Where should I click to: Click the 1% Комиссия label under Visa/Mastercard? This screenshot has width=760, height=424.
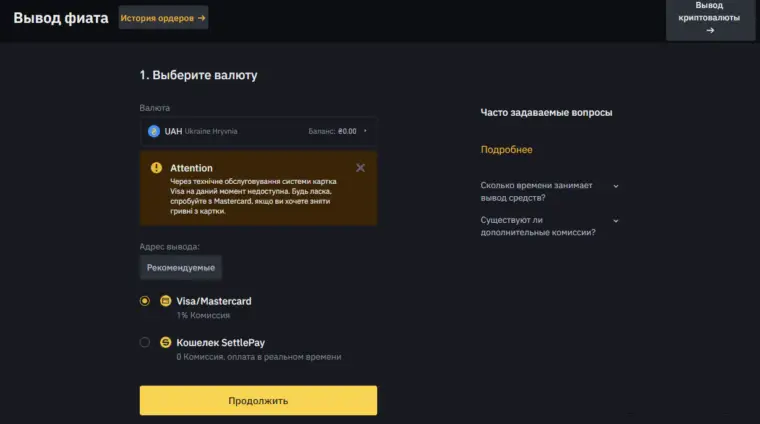(203, 315)
